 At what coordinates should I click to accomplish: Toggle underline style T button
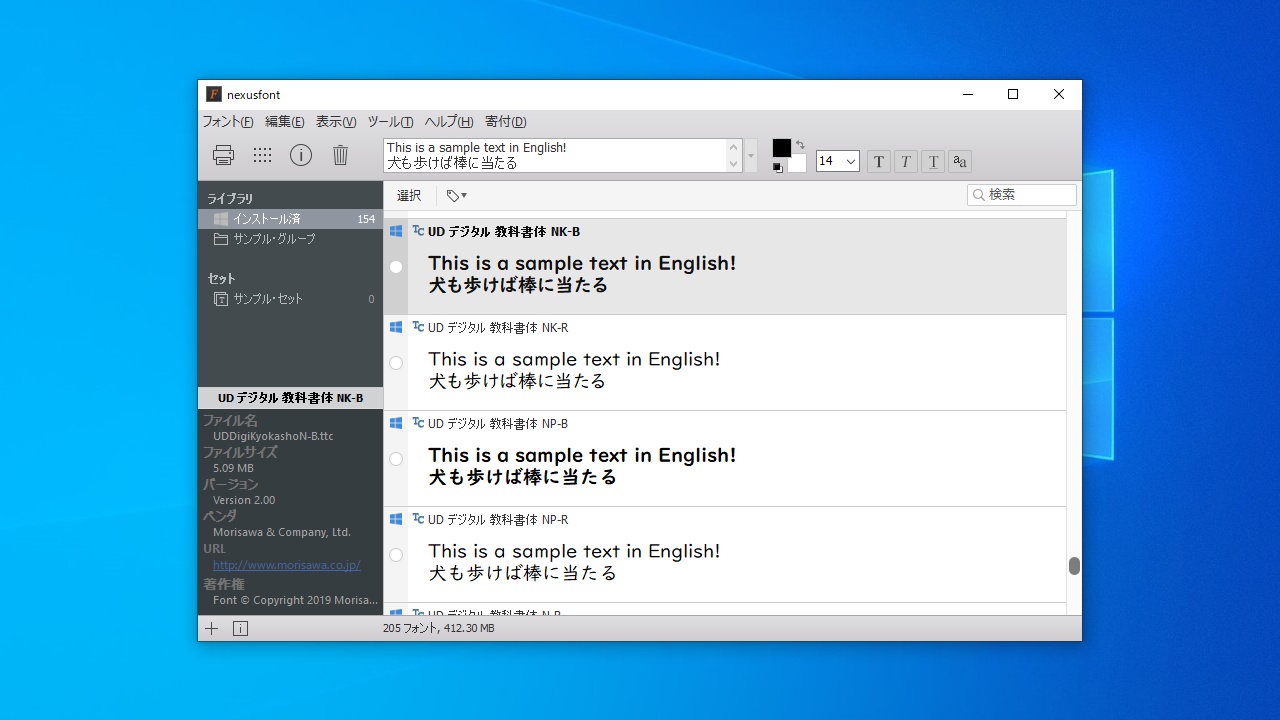(x=932, y=161)
